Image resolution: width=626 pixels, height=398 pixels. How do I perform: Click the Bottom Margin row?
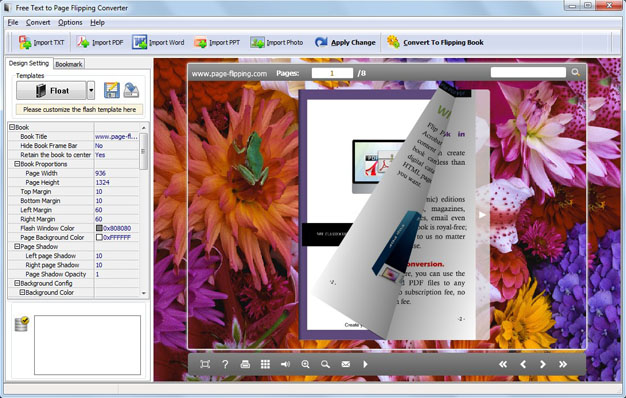[73, 200]
